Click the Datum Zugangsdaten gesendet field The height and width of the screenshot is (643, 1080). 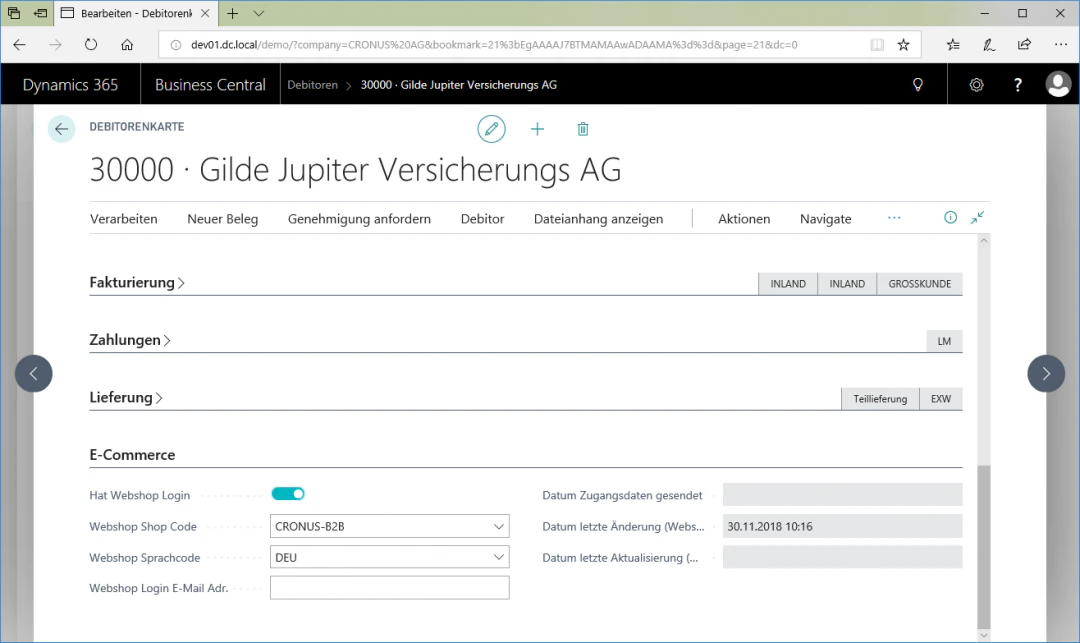point(842,494)
